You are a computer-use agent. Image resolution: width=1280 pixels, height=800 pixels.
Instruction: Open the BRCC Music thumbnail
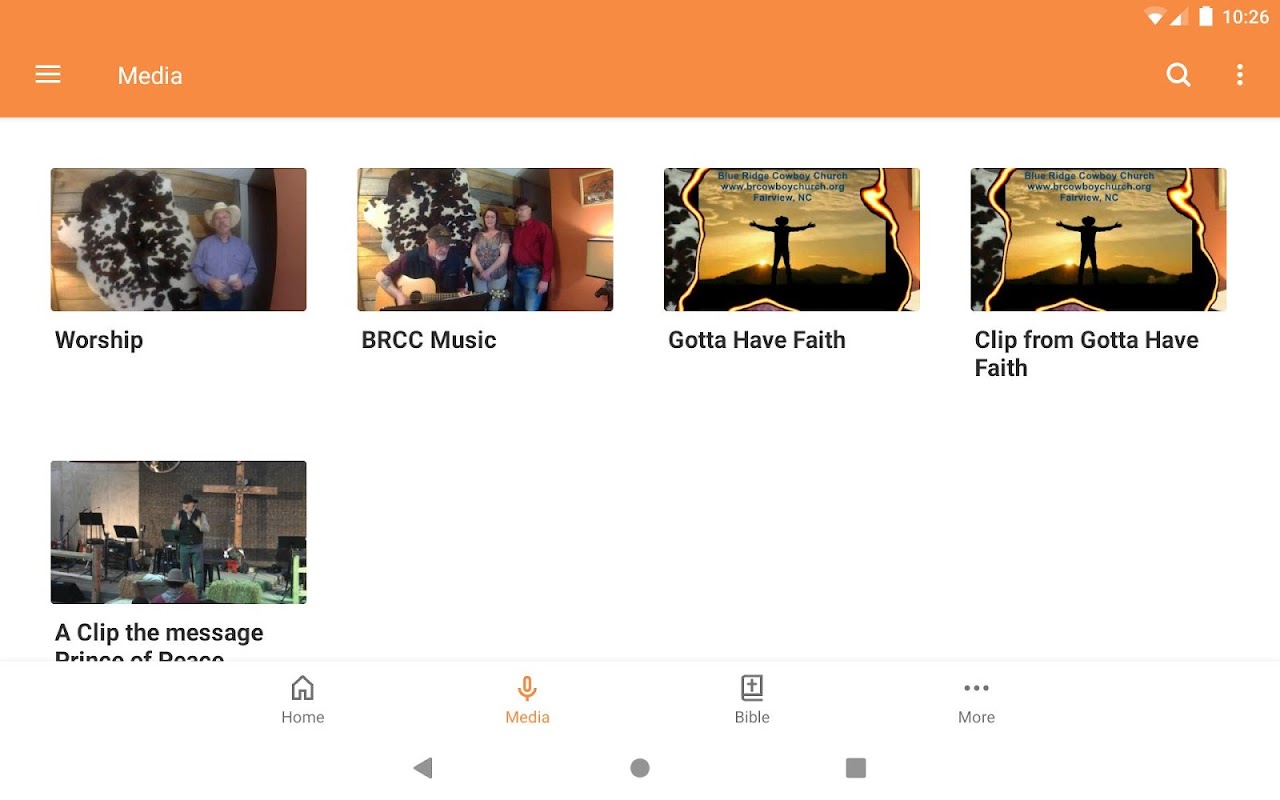pyautogui.click(x=485, y=239)
